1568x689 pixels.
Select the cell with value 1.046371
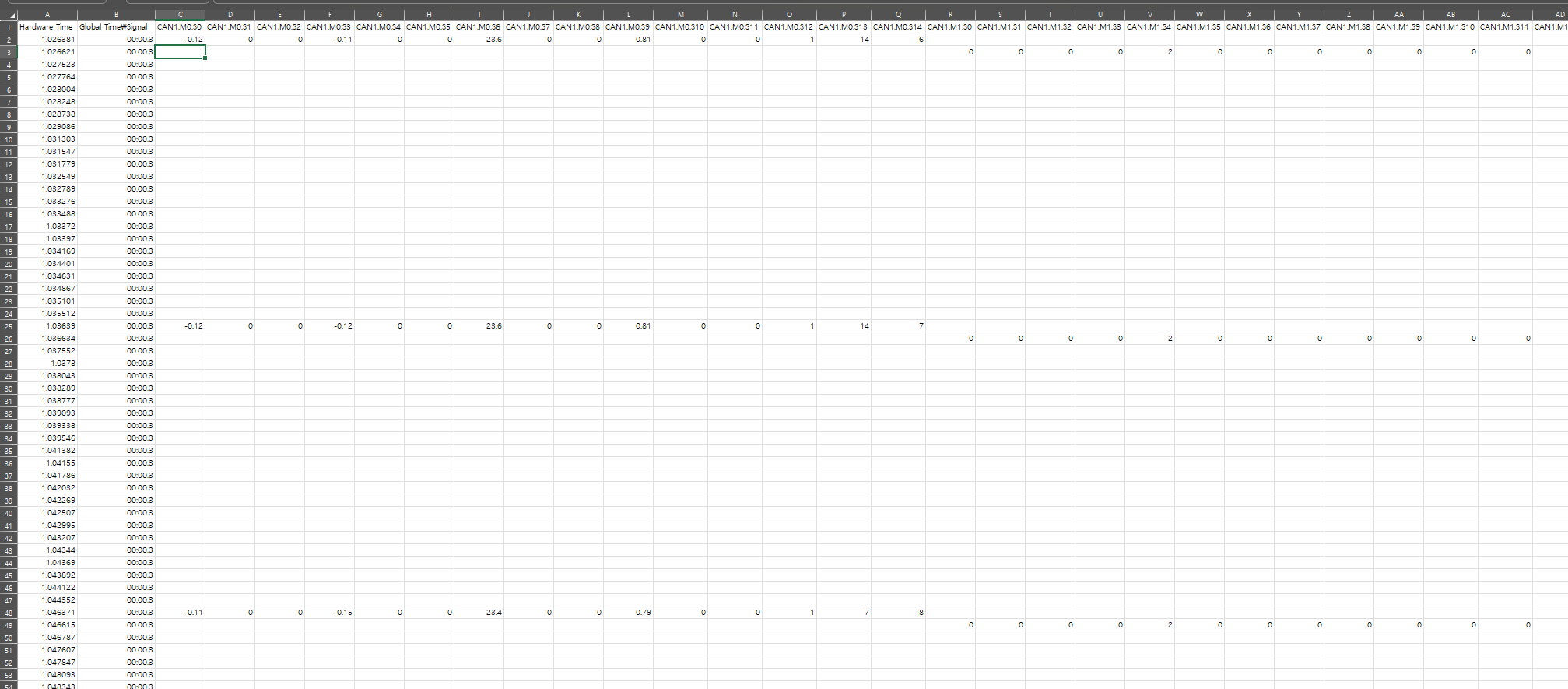click(x=47, y=613)
